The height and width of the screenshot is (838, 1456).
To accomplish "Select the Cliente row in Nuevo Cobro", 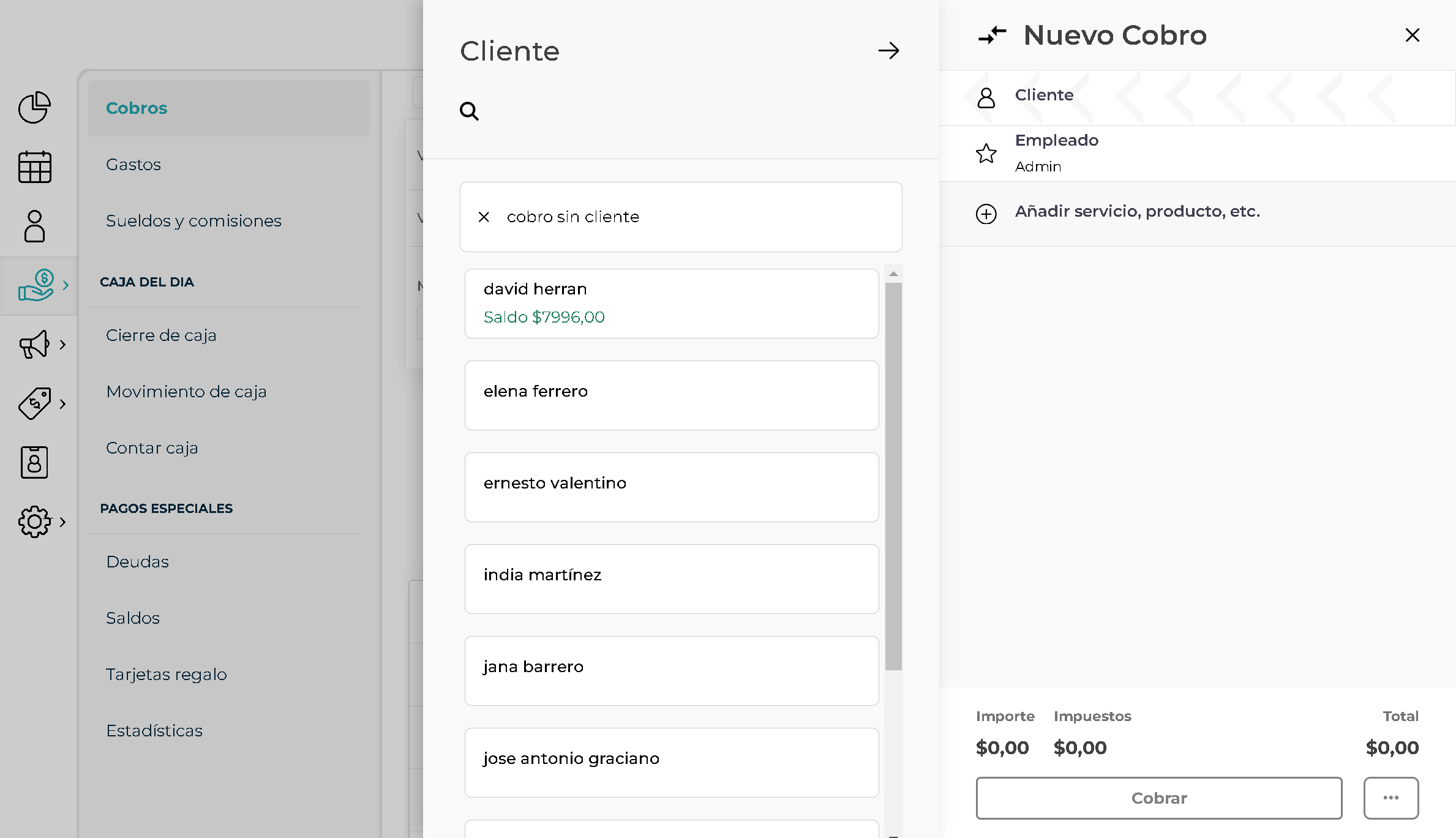I will [x=1197, y=98].
